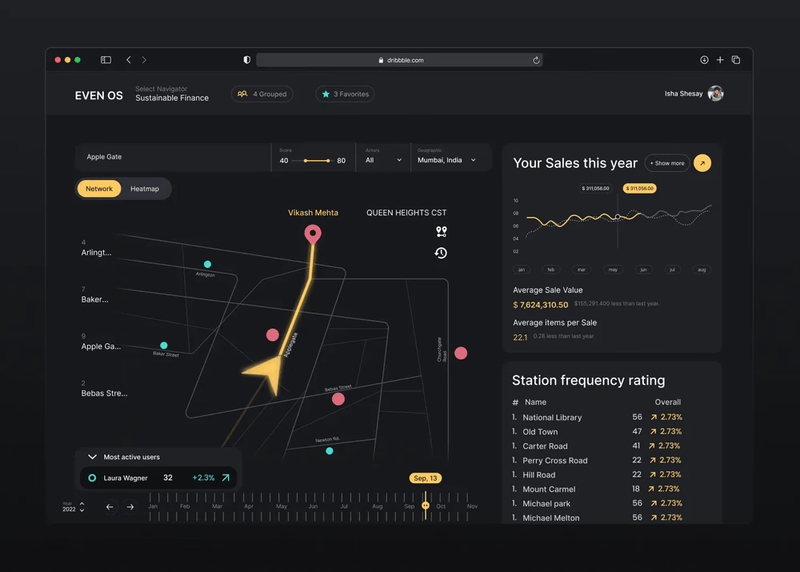Collapse the Most active users panel
The image size is (800, 572).
92,457
